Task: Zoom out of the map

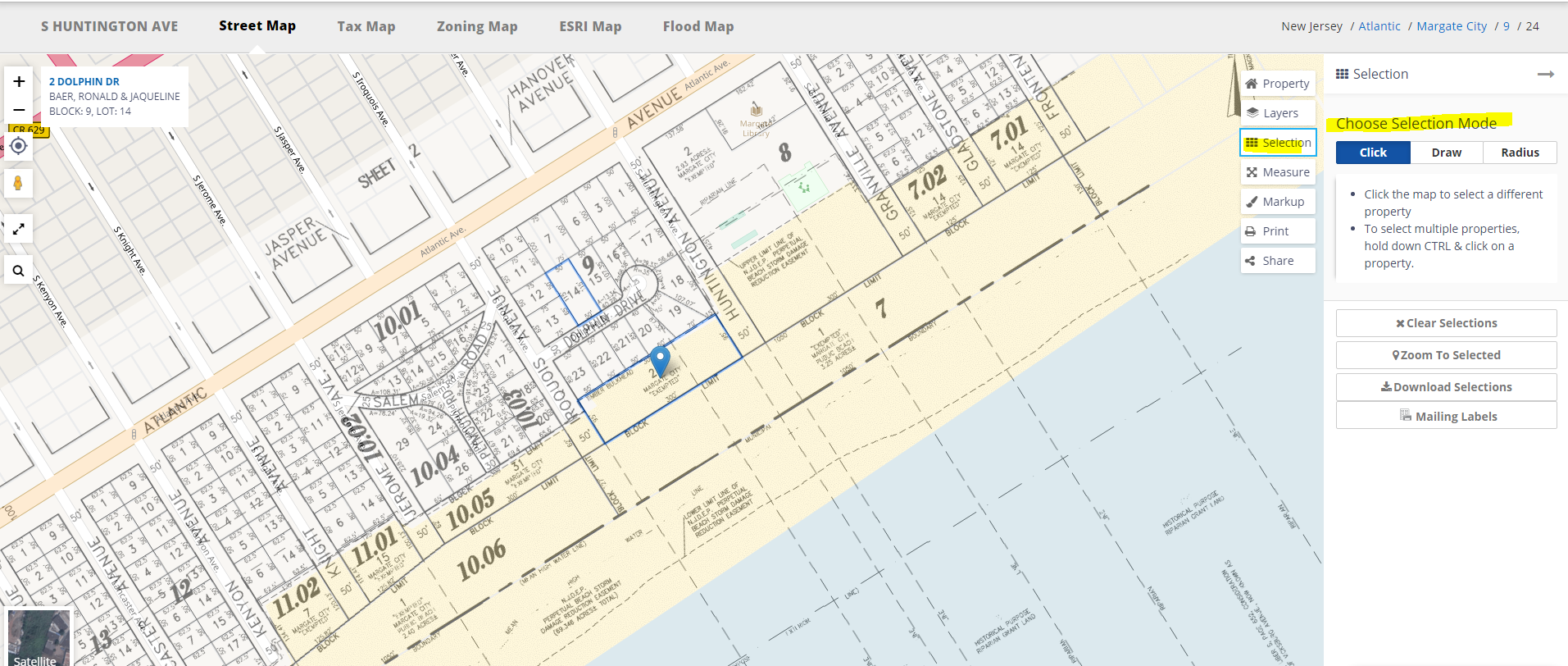Action: (19, 110)
